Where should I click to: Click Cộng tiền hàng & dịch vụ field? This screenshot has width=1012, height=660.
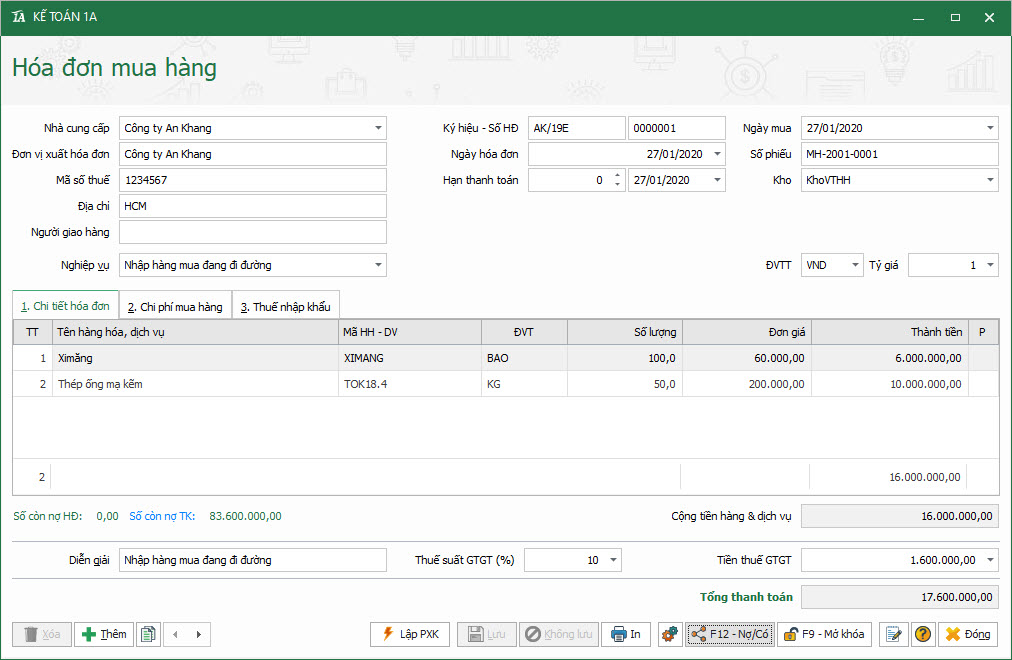pyautogui.click(x=900, y=516)
